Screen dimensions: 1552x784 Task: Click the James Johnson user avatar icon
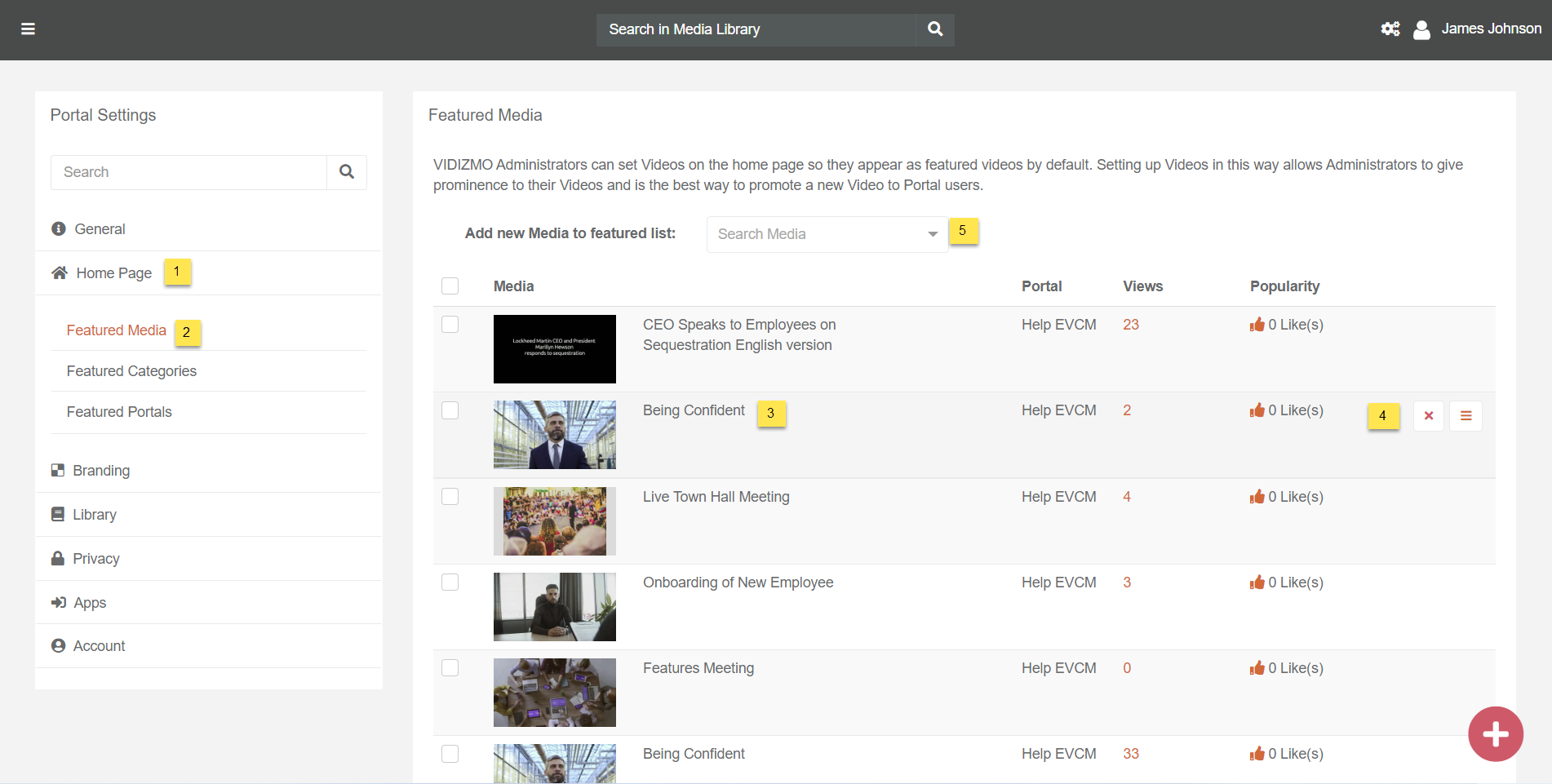coord(1421,30)
